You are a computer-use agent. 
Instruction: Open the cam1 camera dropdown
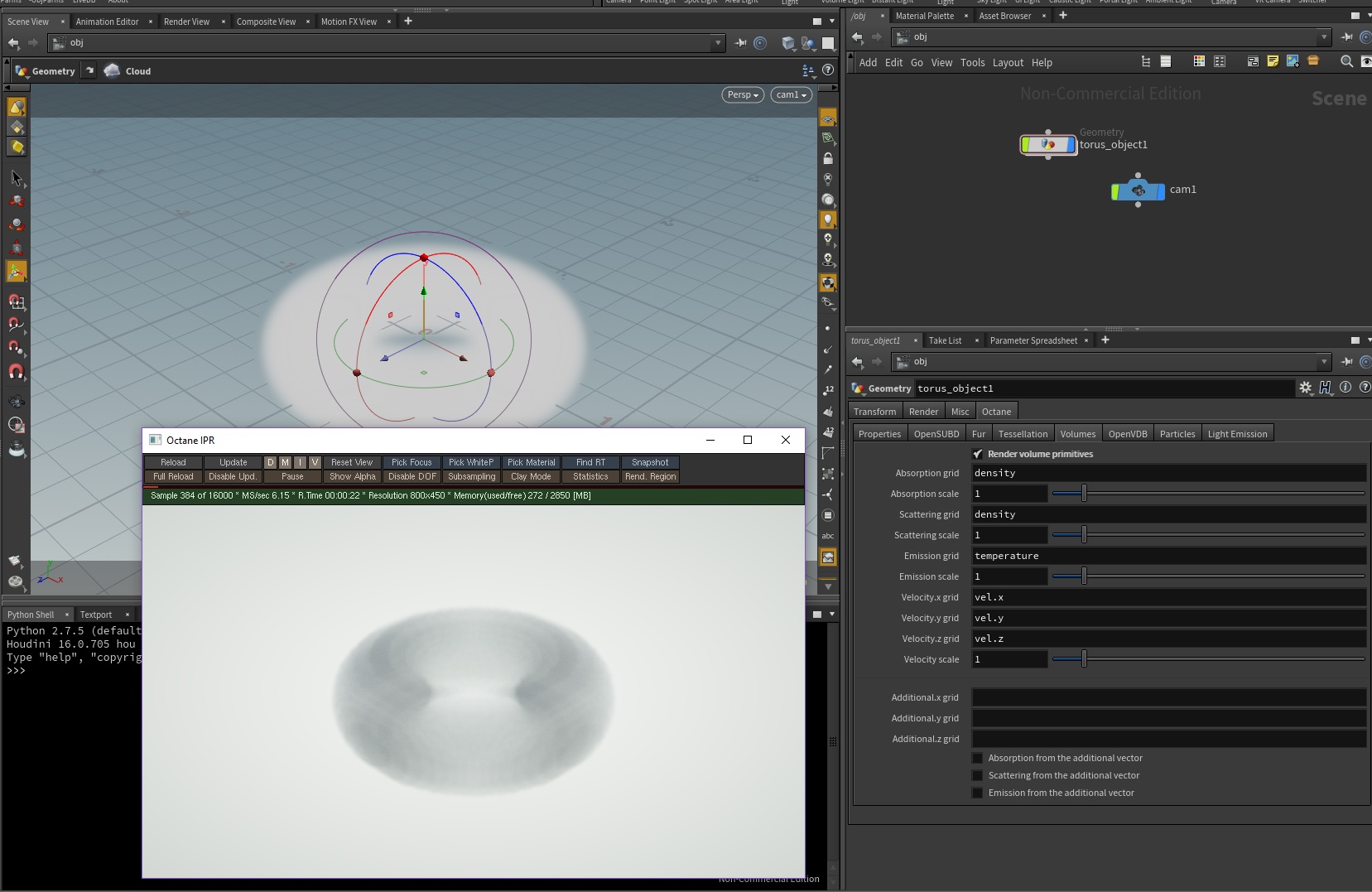tap(791, 94)
